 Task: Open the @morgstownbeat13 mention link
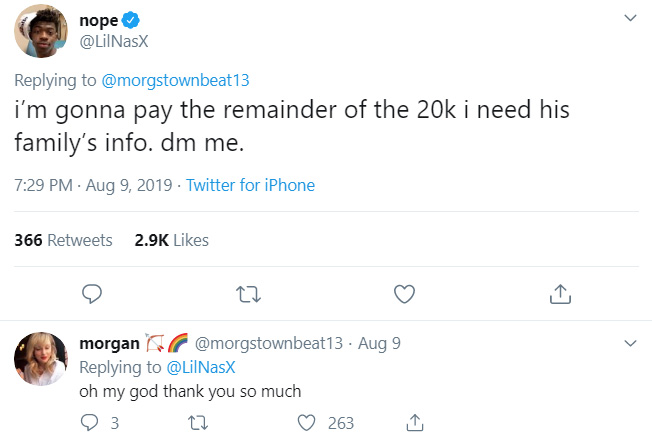click(175, 80)
